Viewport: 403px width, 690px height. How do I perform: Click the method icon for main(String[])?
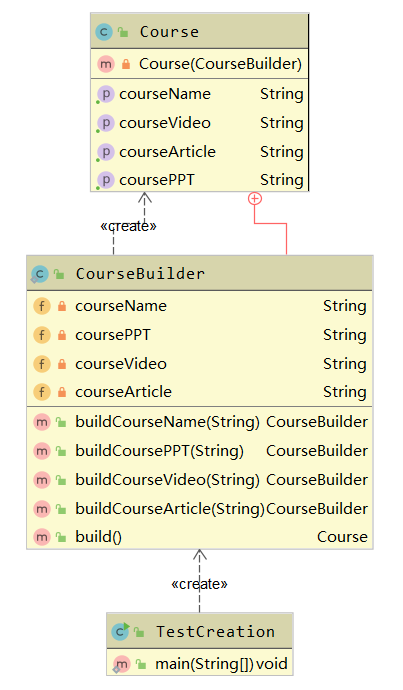pyautogui.click(x=121, y=664)
